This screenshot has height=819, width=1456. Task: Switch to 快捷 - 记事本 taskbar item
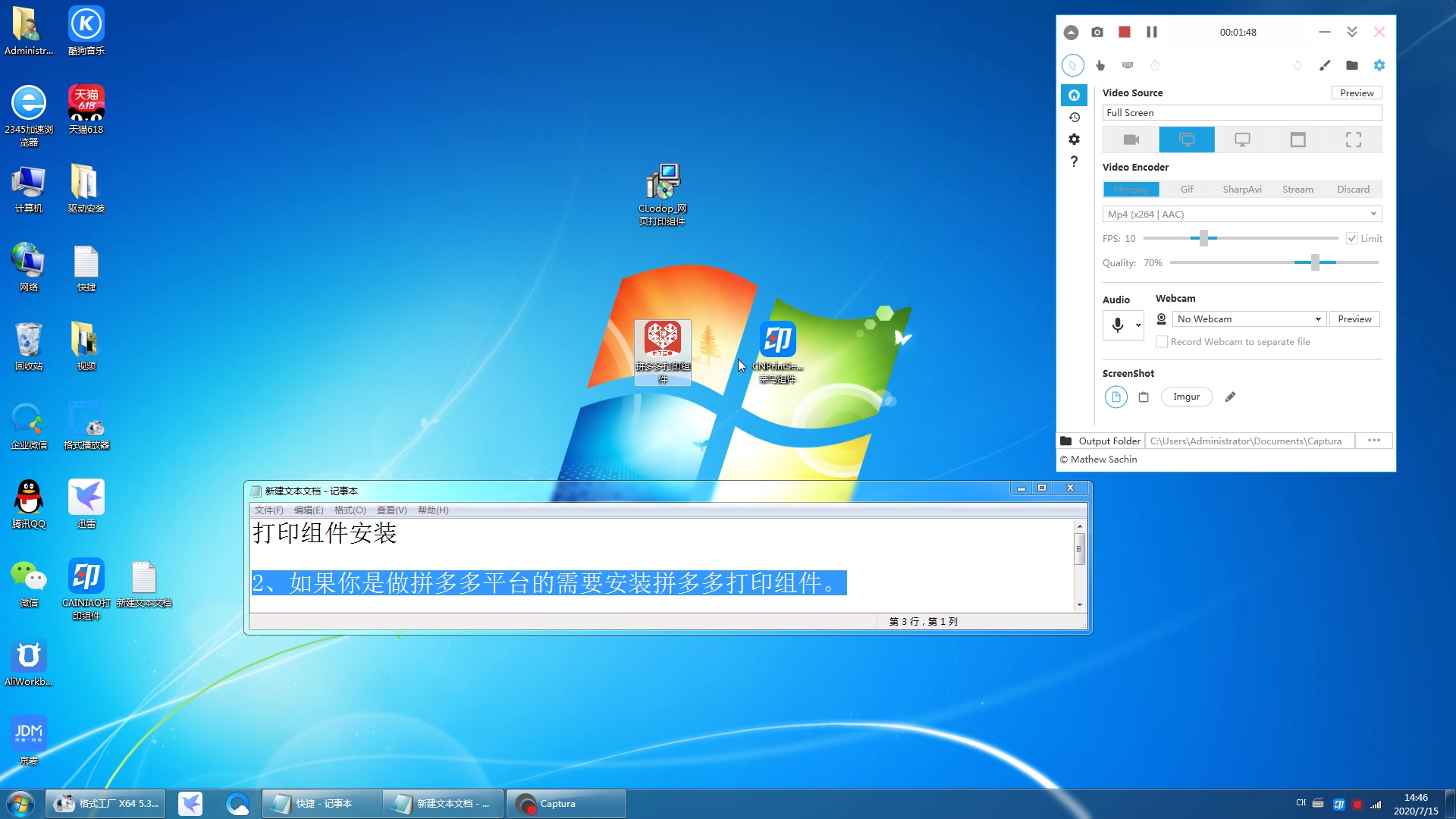pos(322,803)
